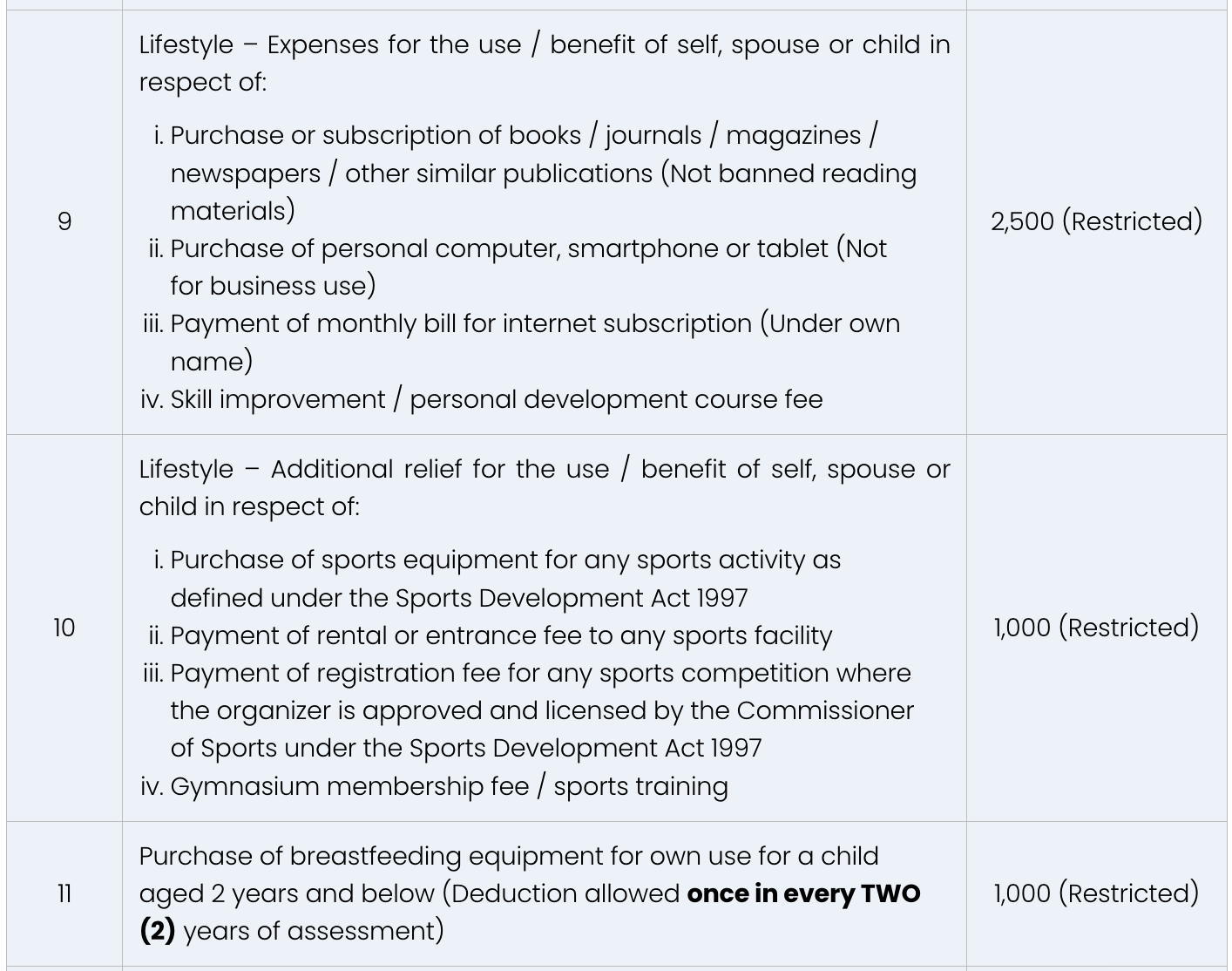The image size is (1232, 971).
Task: Click the Lifestyle Additional relief heading
Action: click(x=545, y=487)
